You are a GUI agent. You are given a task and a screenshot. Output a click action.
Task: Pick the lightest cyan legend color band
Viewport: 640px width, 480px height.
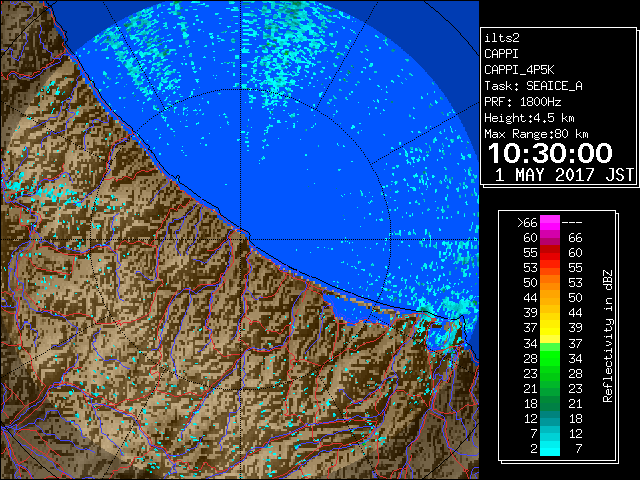click(x=550, y=451)
